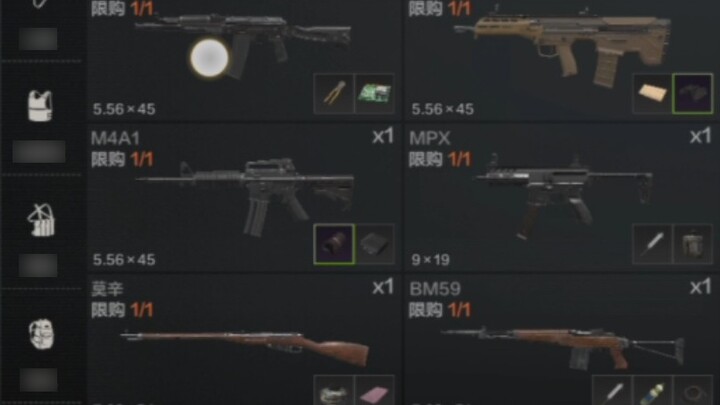Select the drum-magazine rifle with glowing marker
This screenshot has width=720, height=405.
coord(243,60)
